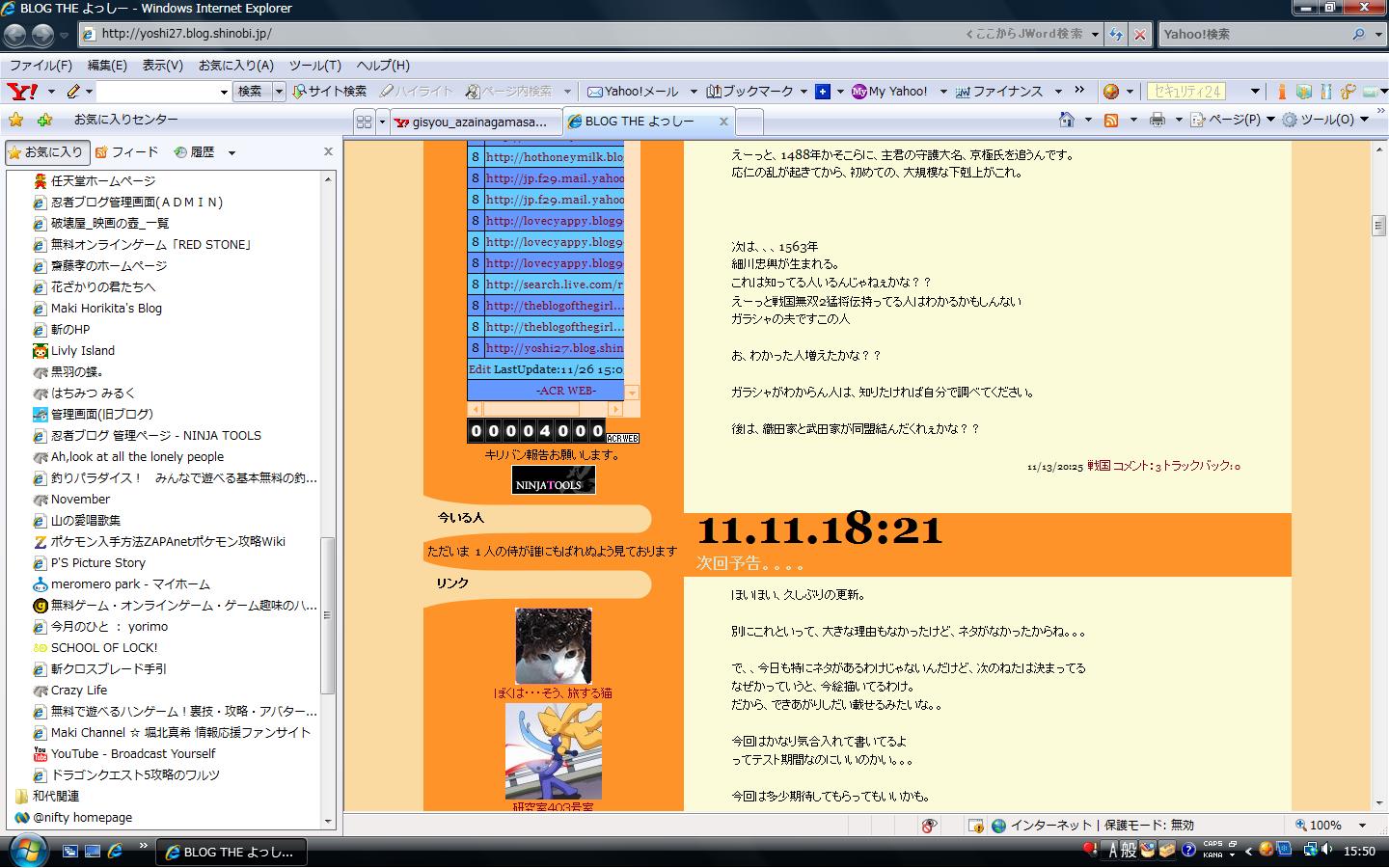Click the 戦国 category link under post
This screenshot has width=1389, height=868.
tap(1099, 466)
